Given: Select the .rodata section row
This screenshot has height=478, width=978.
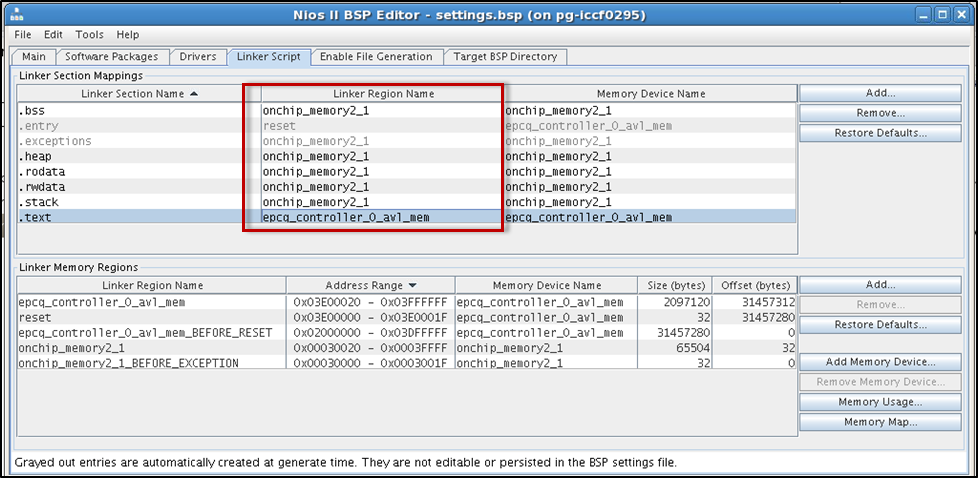Looking at the screenshot, I should pos(407,172).
